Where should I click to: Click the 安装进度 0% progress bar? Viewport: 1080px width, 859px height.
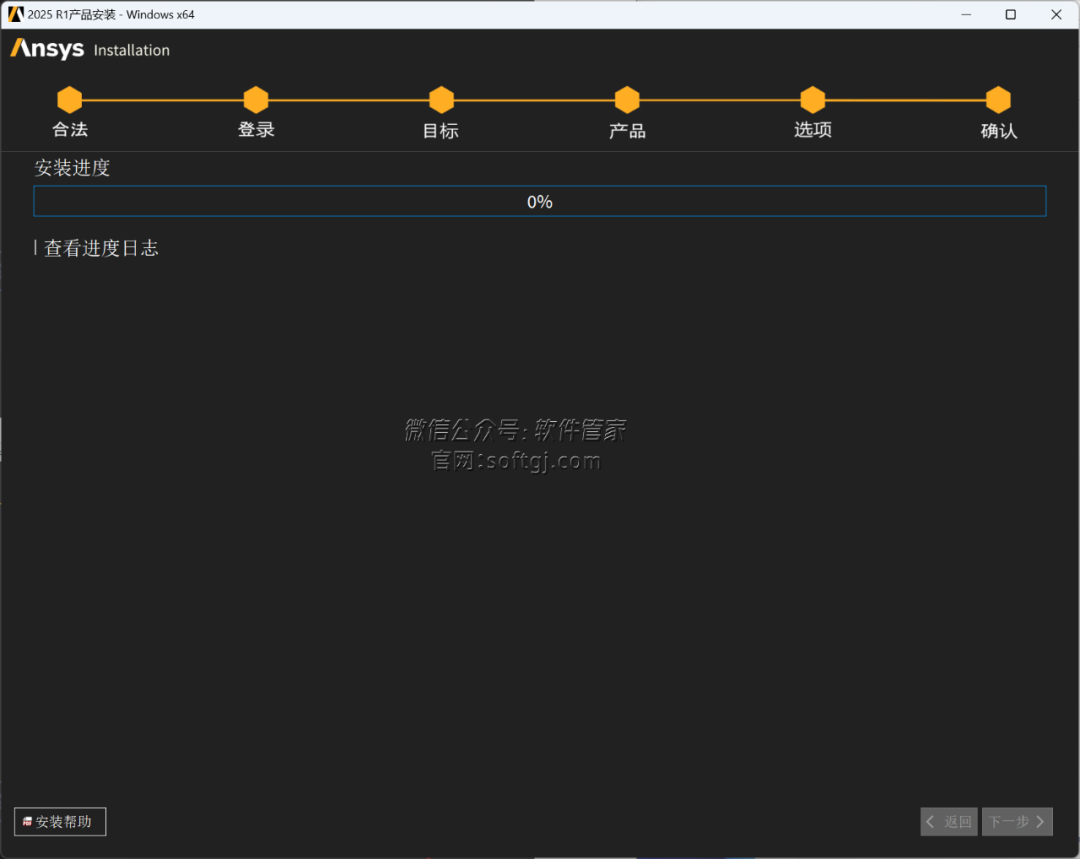[x=540, y=201]
